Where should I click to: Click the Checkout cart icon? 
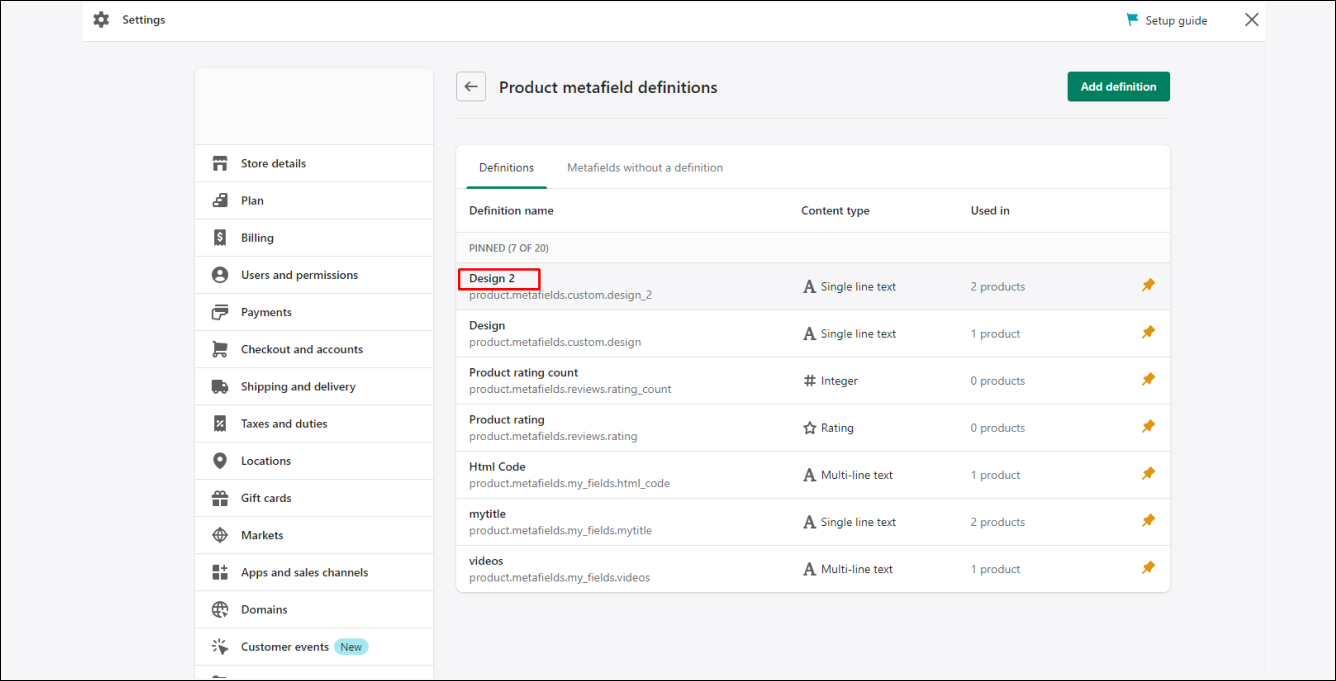point(220,349)
